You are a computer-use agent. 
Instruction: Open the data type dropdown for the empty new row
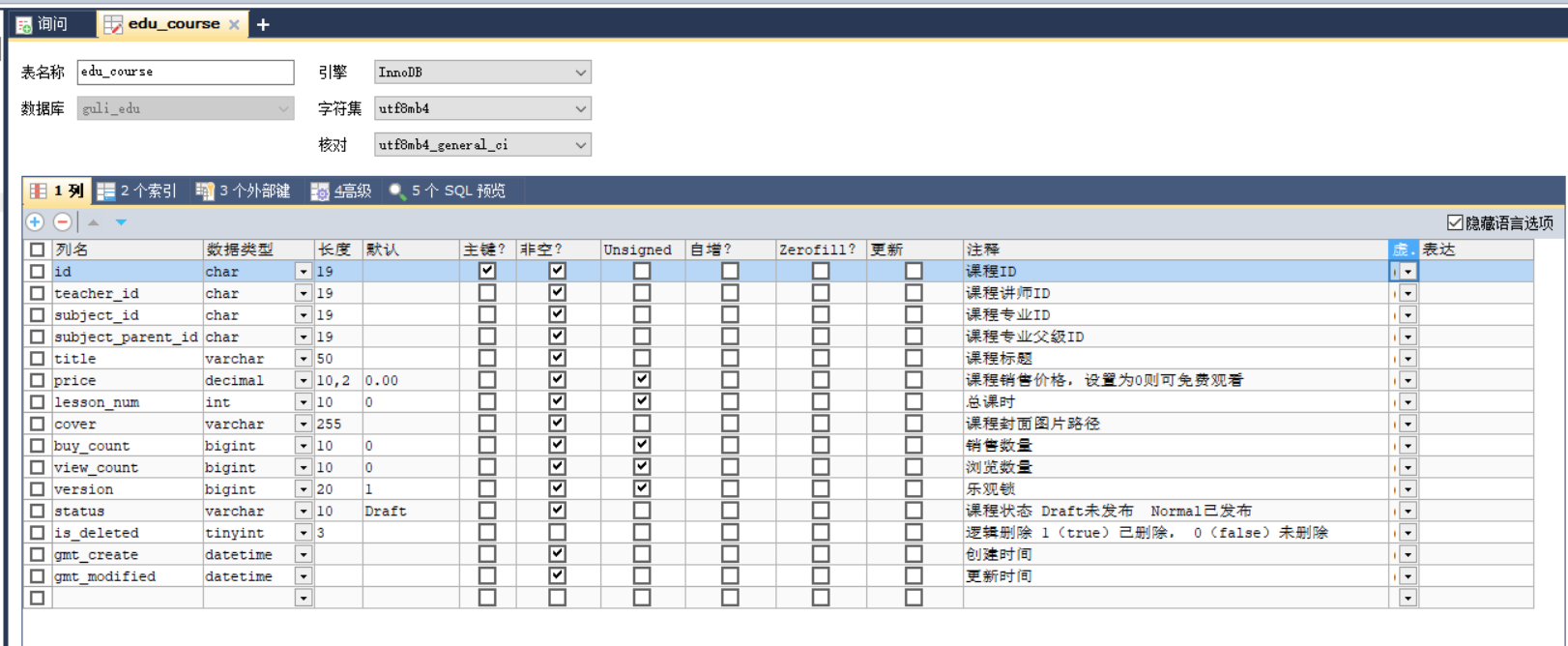click(304, 598)
